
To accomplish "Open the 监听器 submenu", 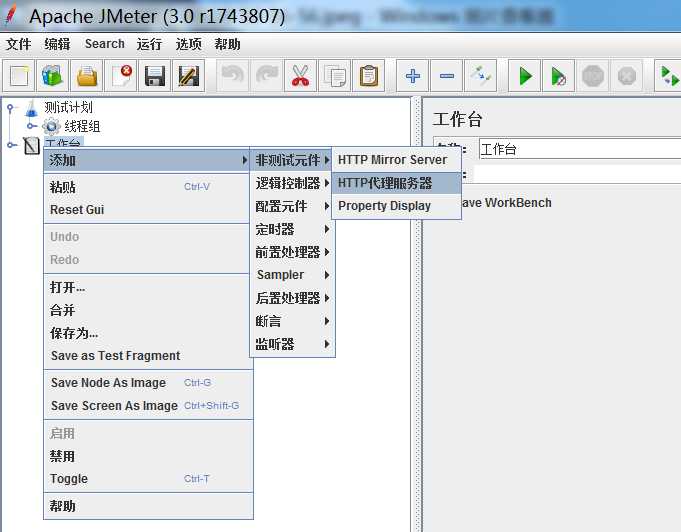I will (292, 344).
